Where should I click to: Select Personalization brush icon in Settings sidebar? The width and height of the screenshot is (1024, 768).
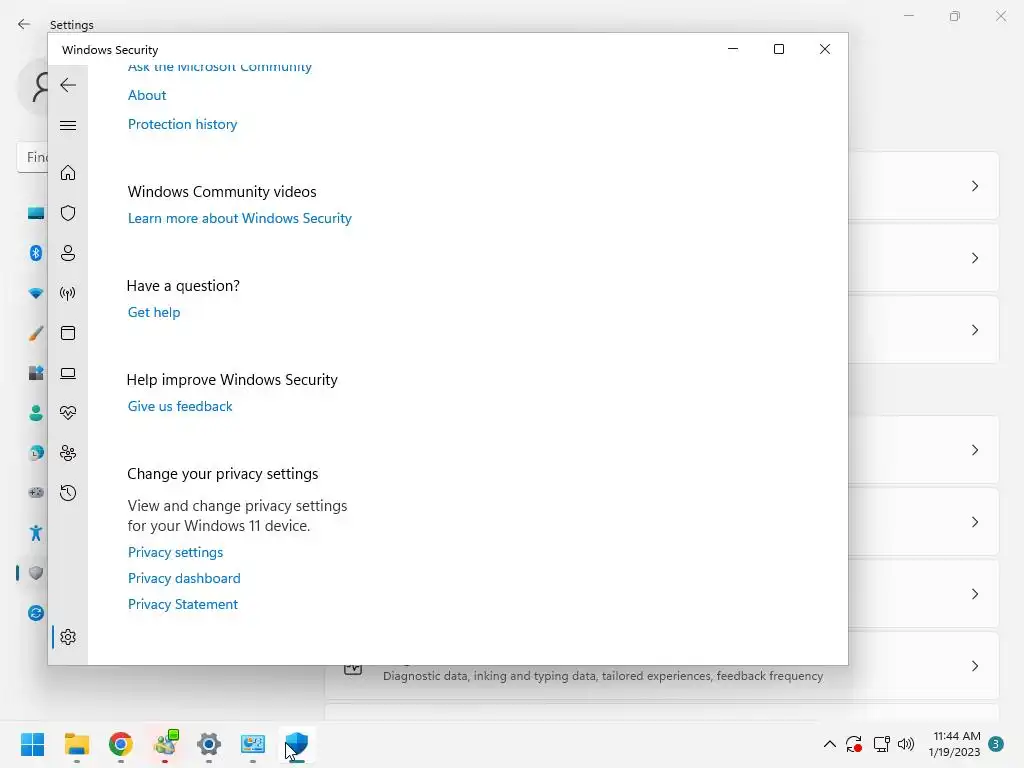(36, 333)
